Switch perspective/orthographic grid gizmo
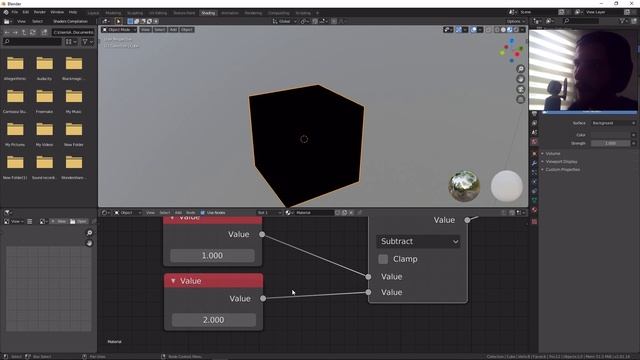 [x=520, y=99]
